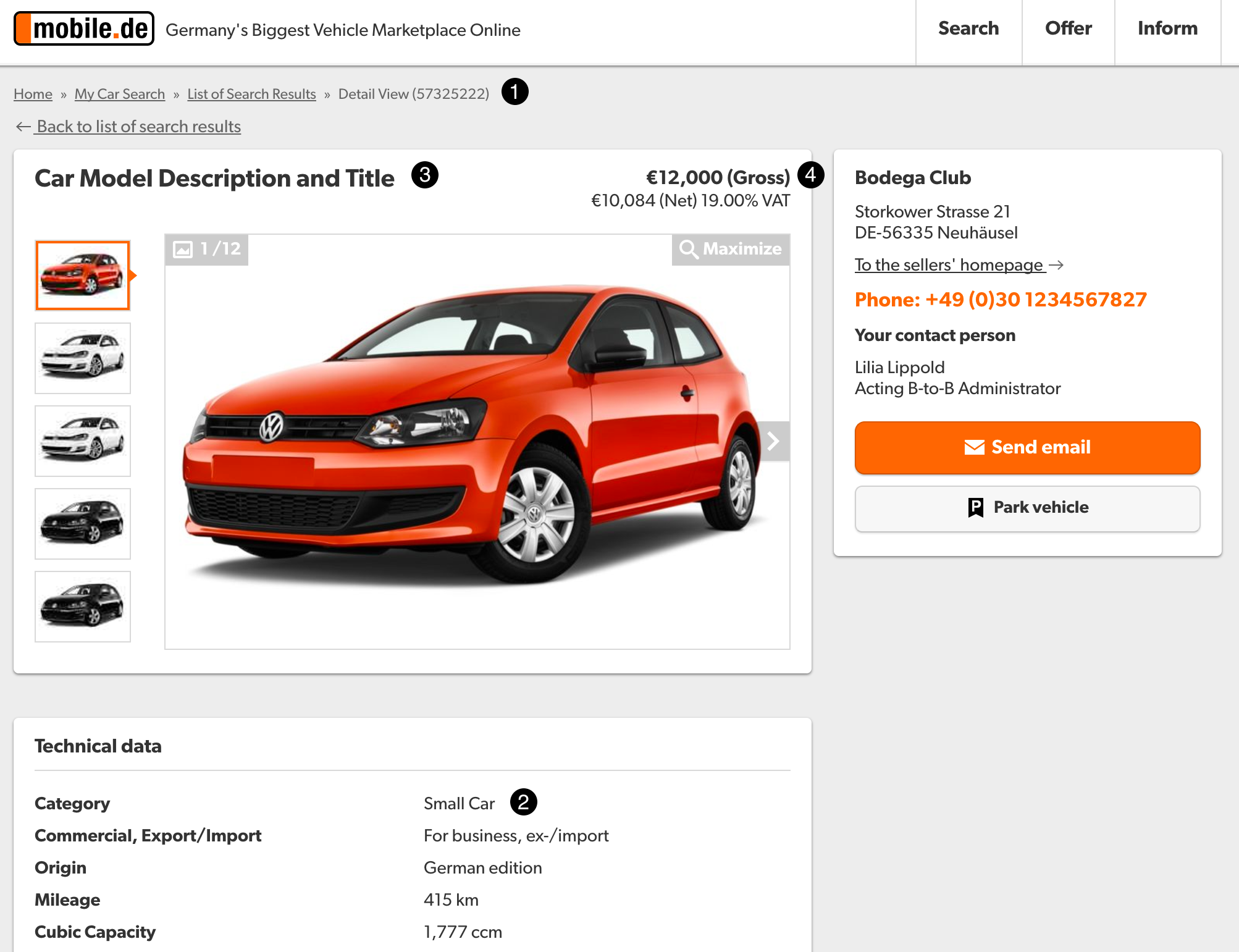This screenshot has width=1239, height=952.
Task: Visit the sellers' homepage link
Action: (x=949, y=265)
